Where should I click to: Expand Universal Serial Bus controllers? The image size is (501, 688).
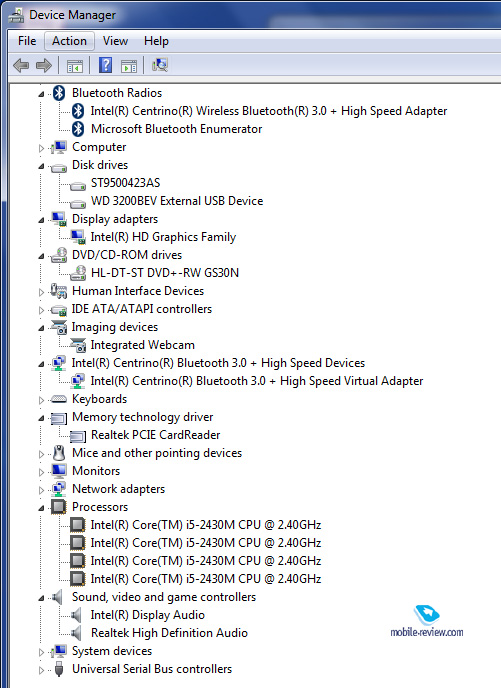point(41,670)
